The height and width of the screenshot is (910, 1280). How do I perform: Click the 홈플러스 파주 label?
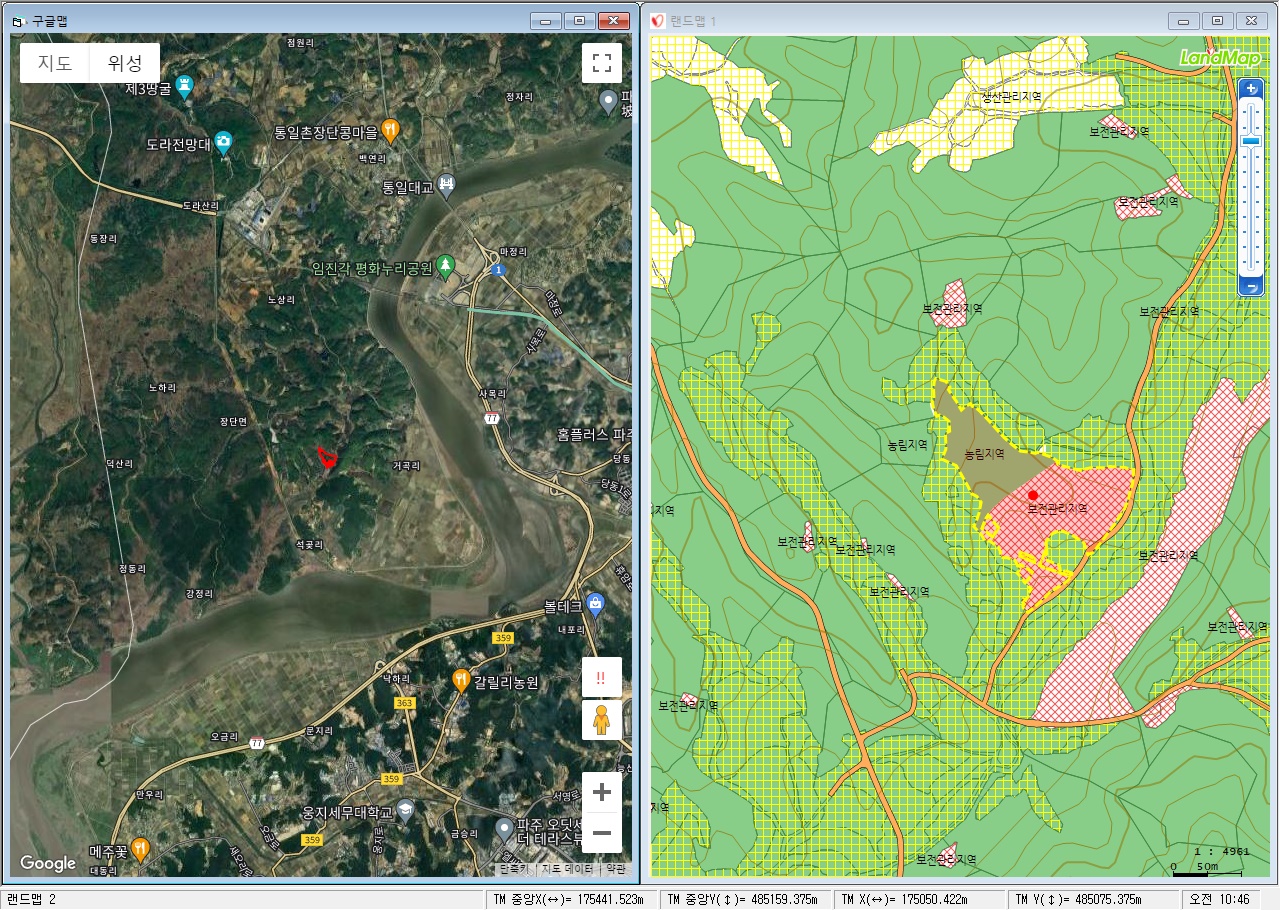(593, 435)
